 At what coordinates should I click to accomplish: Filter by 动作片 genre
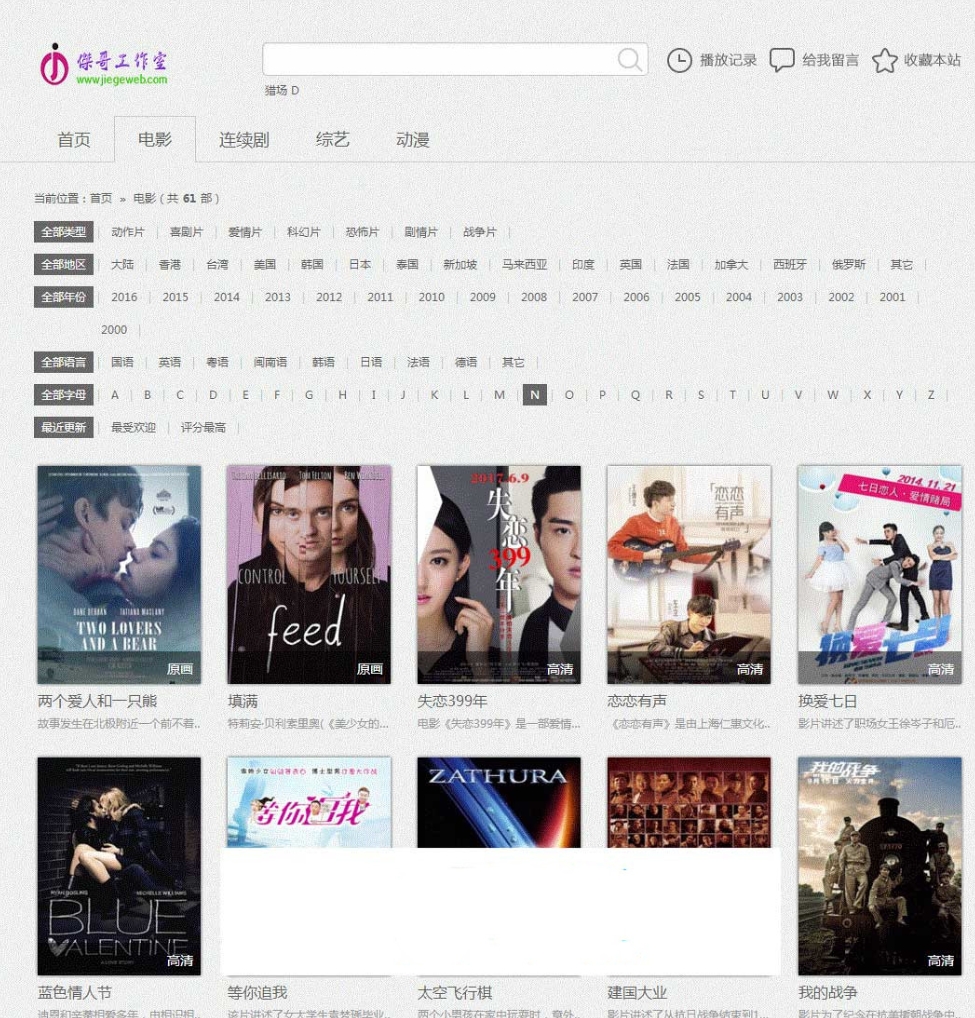tap(128, 232)
